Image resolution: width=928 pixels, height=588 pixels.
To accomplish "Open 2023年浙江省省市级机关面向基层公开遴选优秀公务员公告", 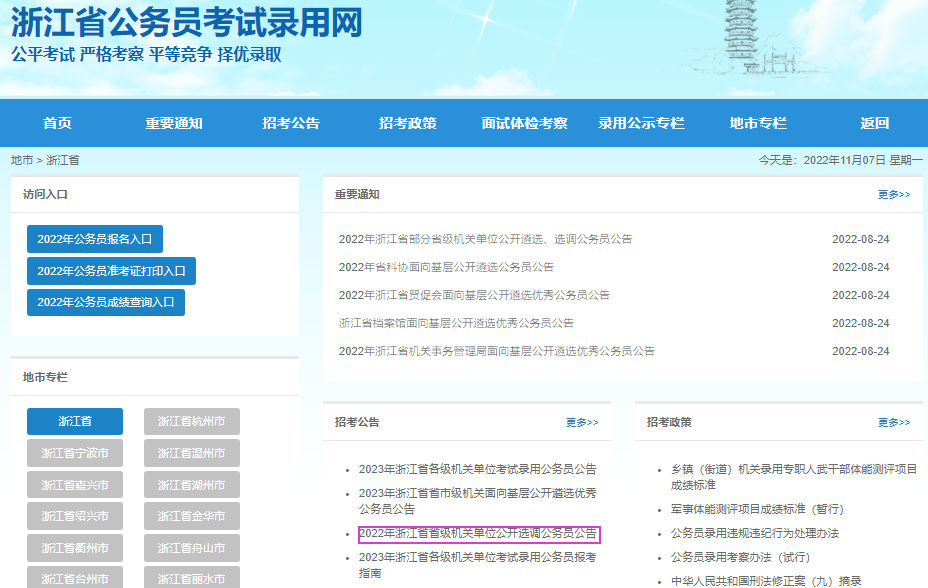I will coord(478,501).
